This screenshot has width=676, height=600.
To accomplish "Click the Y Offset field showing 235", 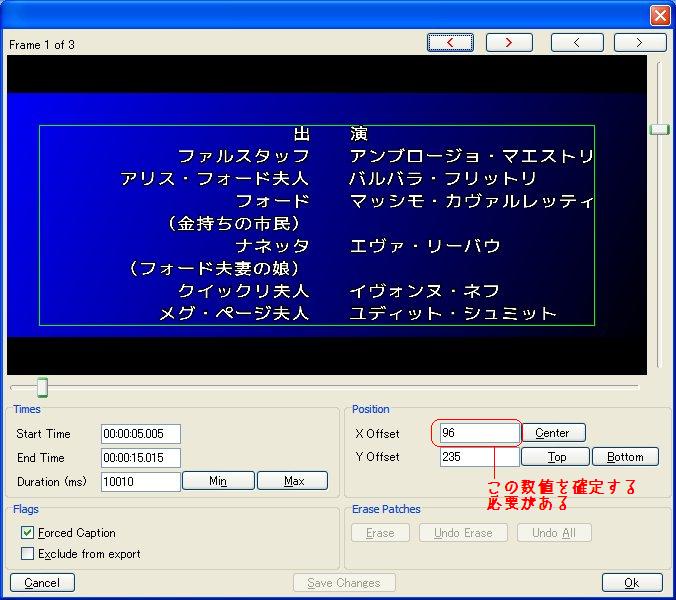I will coord(479,457).
